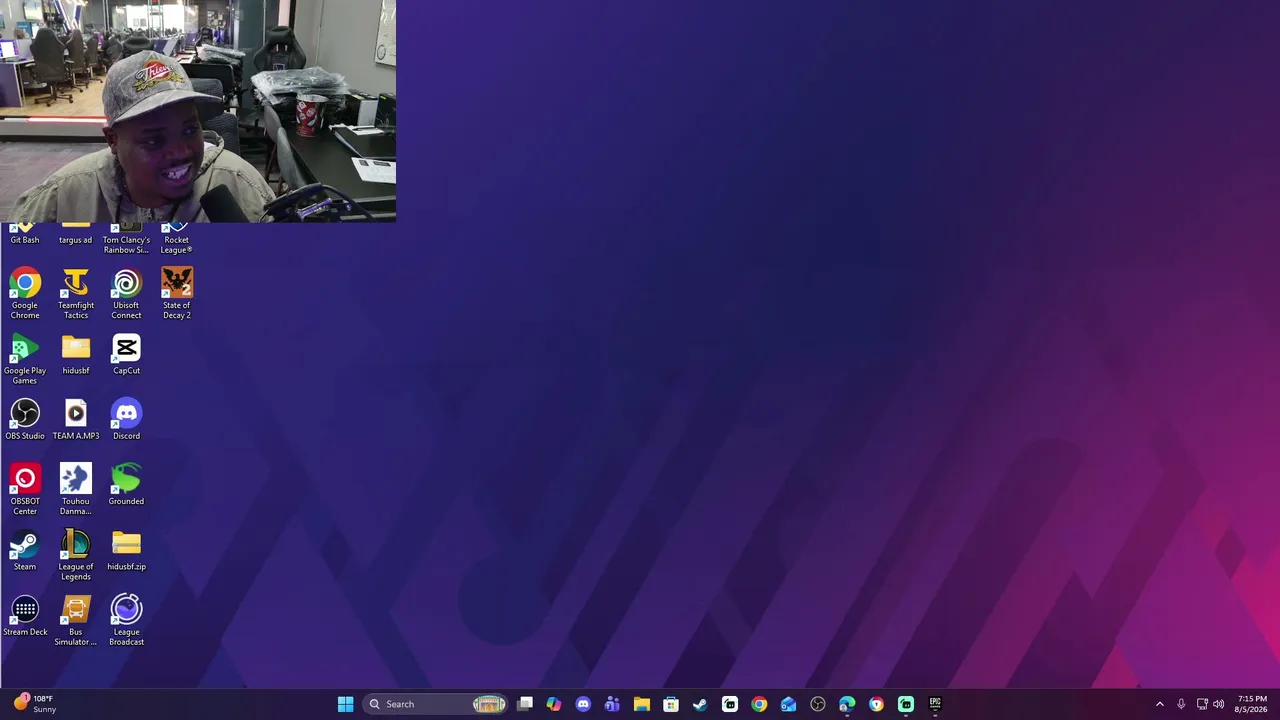This screenshot has width=1280, height=720.
Task: Open the white robot-face app in the taskbar
Action: tap(730, 704)
